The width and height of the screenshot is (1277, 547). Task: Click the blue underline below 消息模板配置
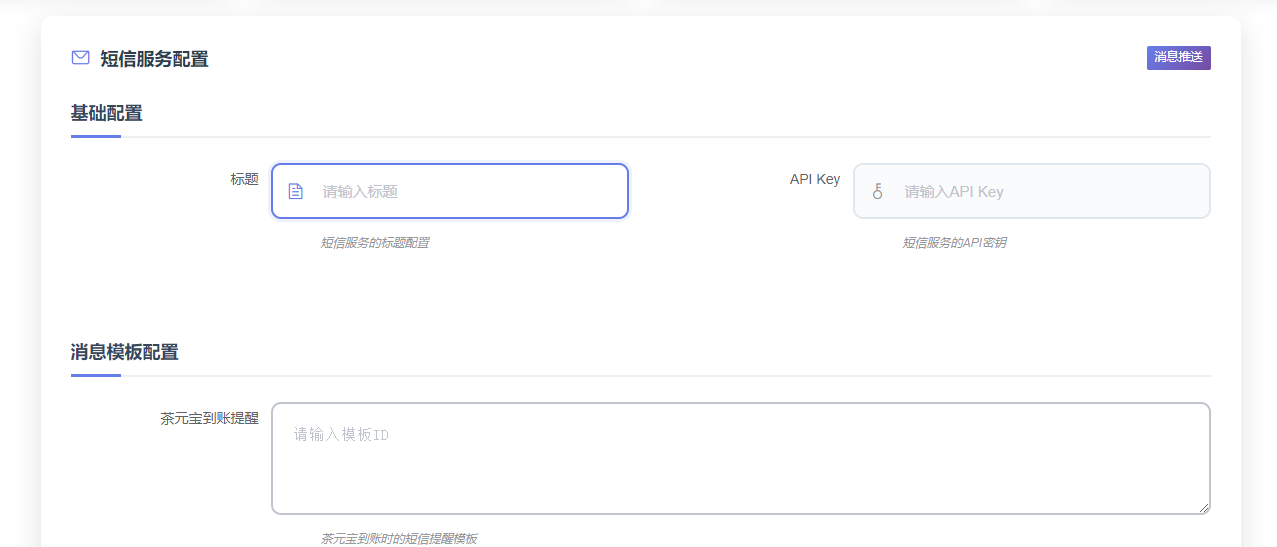(96, 375)
